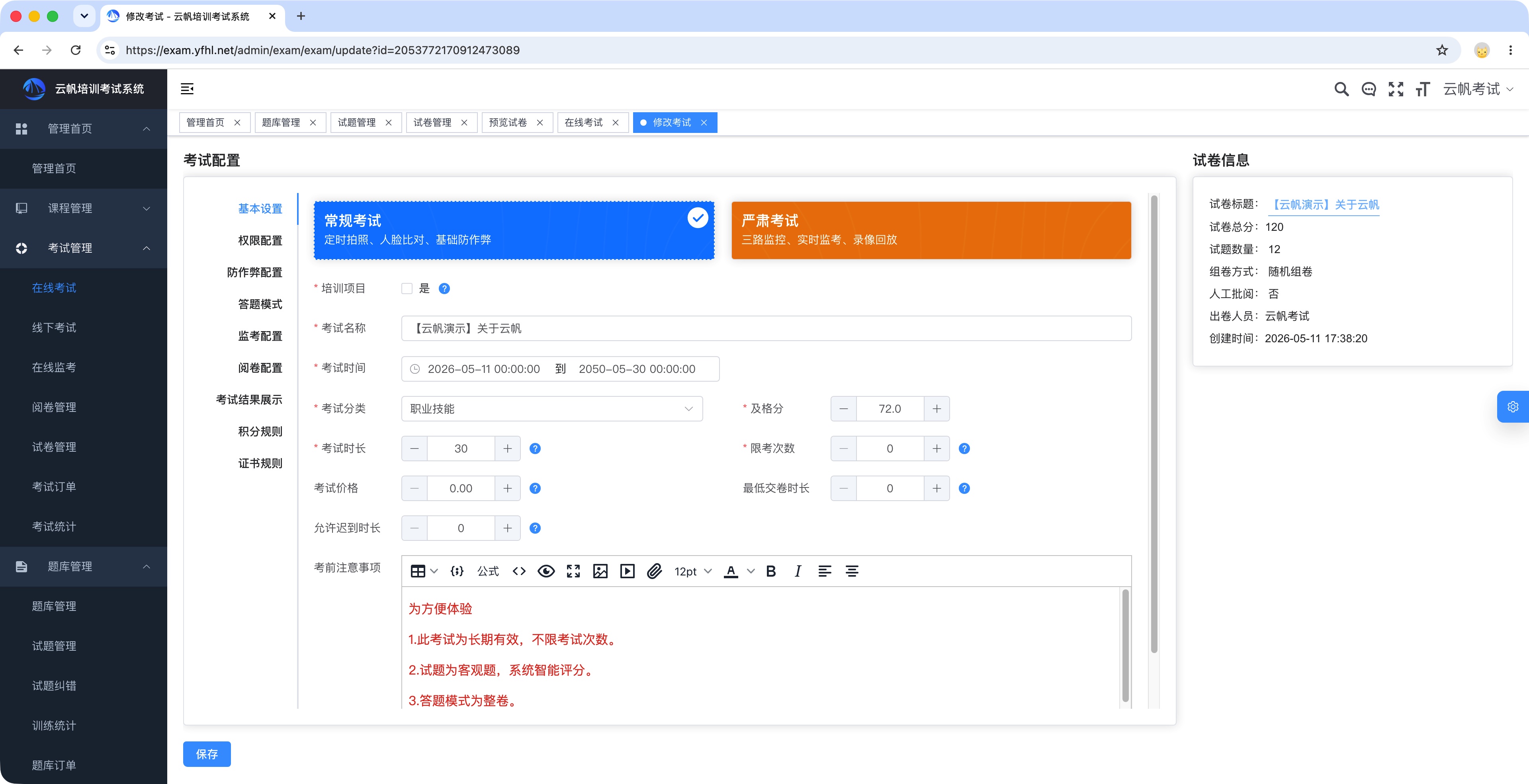Image resolution: width=1529 pixels, height=784 pixels.
Task: Click the 保存 save button
Action: 207,754
